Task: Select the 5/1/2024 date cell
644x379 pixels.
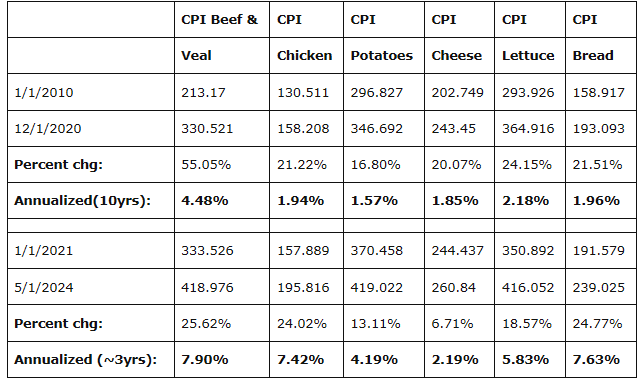Action: (x=91, y=287)
